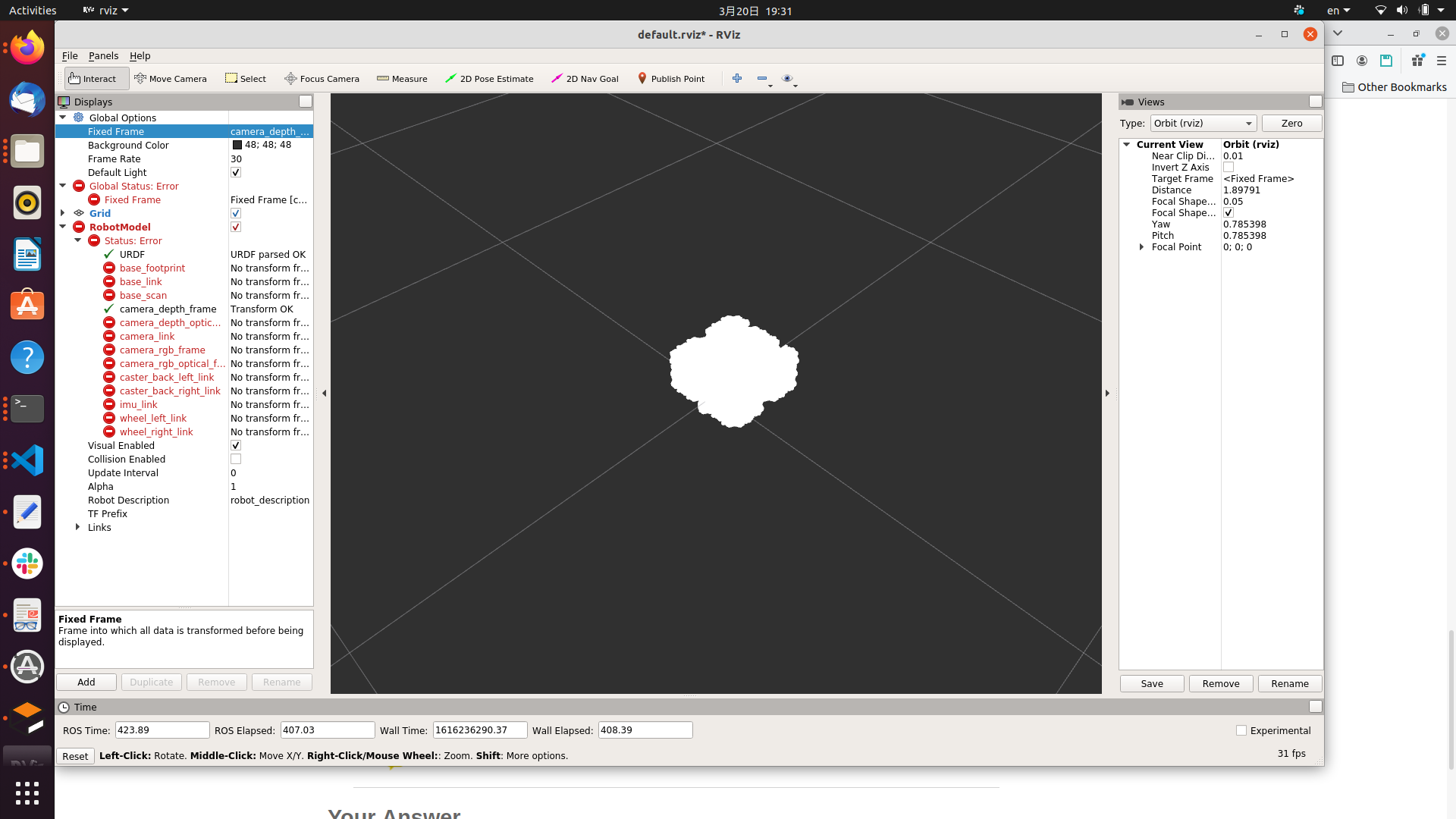Image resolution: width=1456 pixels, height=819 pixels.
Task: Toggle Collision Enabled checkbox
Action: (236, 459)
